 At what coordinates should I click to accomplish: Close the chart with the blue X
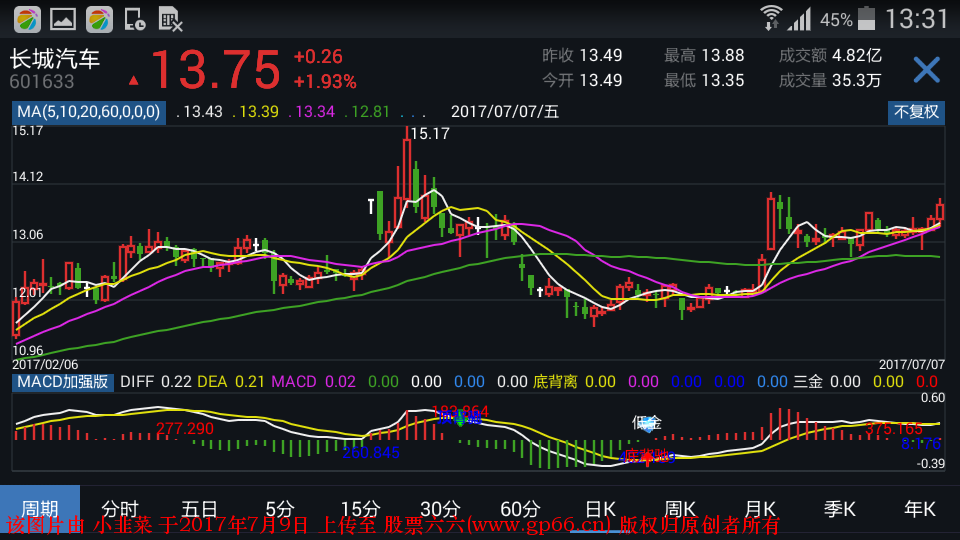point(926,70)
